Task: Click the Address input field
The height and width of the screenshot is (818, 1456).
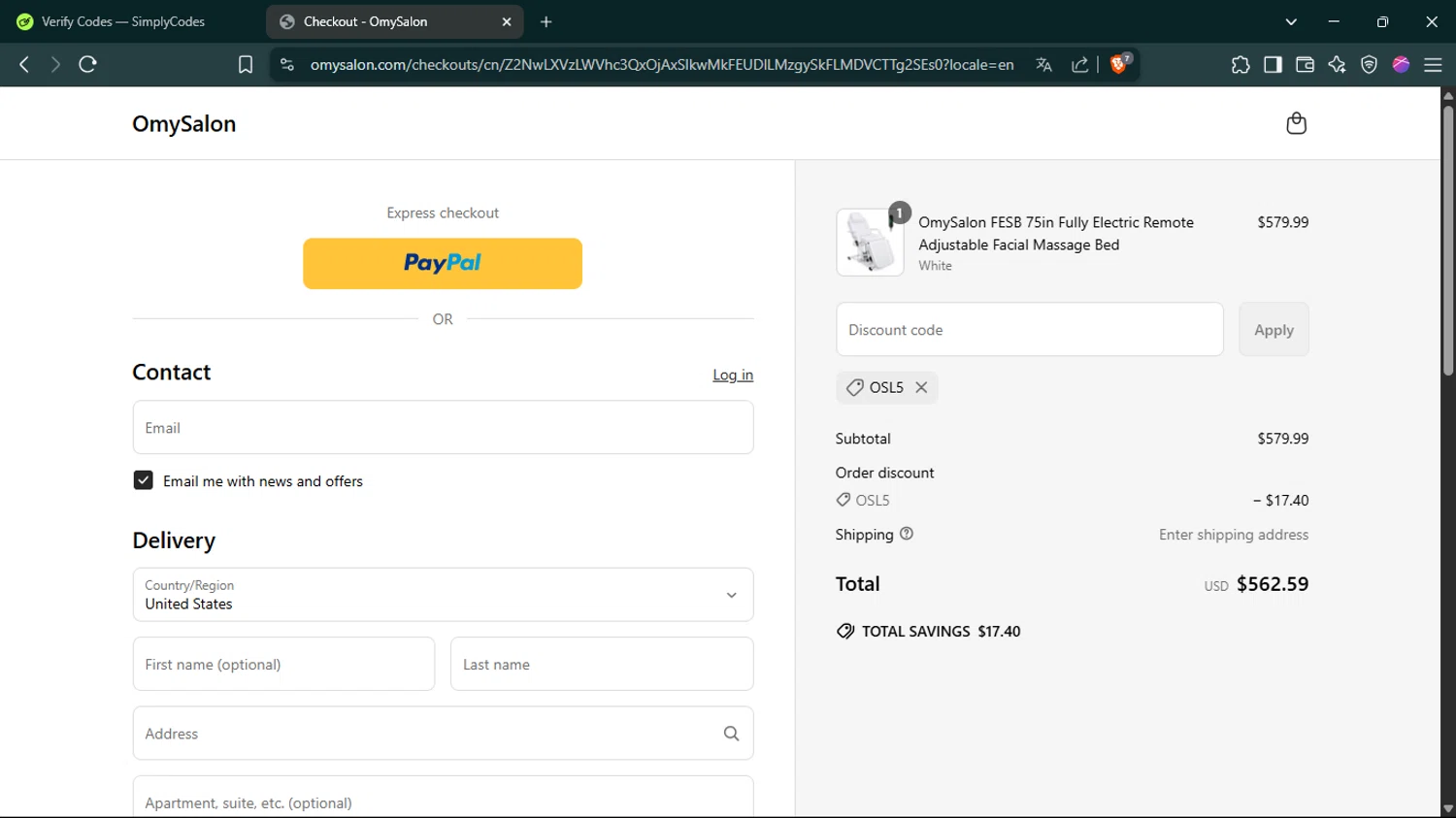Action: tap(443, 734)
